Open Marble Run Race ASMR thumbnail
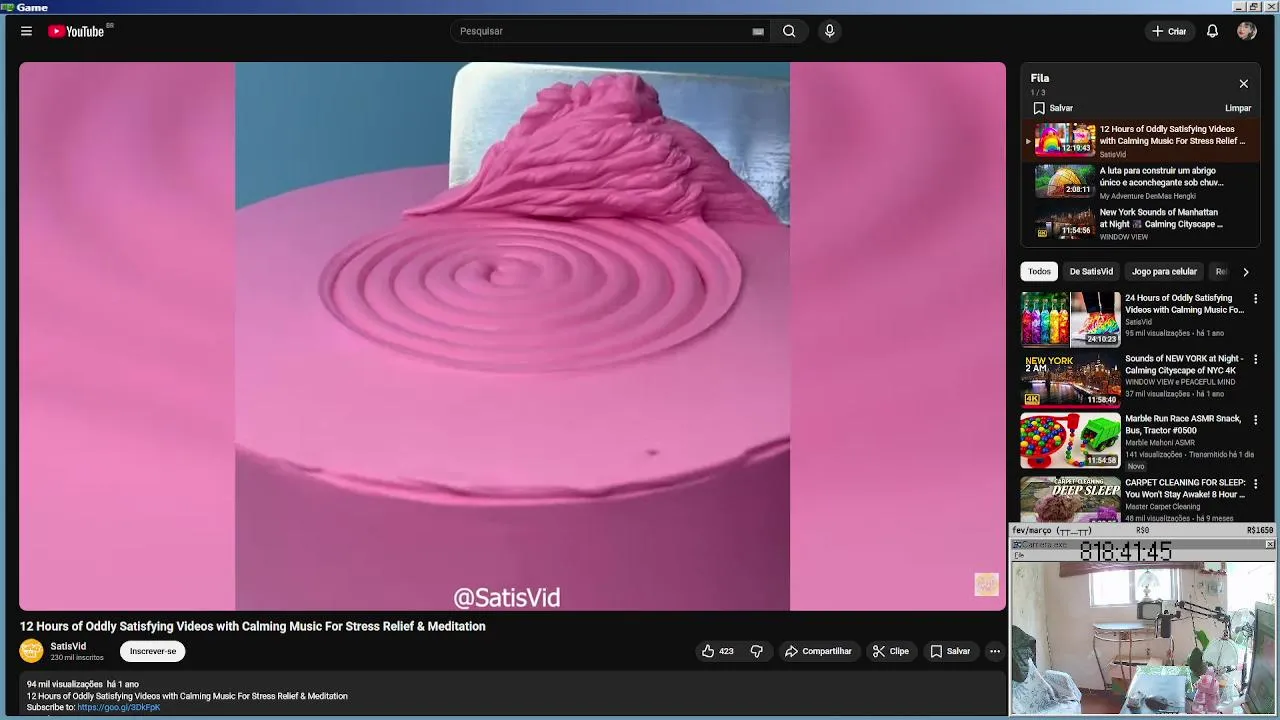Viewport: 1280px width, 720px height. [1070, 440]
